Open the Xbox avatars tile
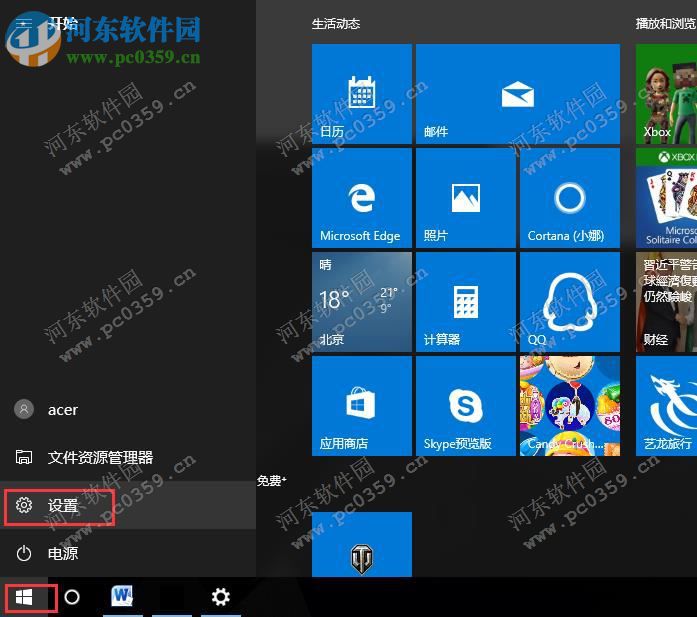This screenshot has width=697, height=617. (x=666, y=94)
